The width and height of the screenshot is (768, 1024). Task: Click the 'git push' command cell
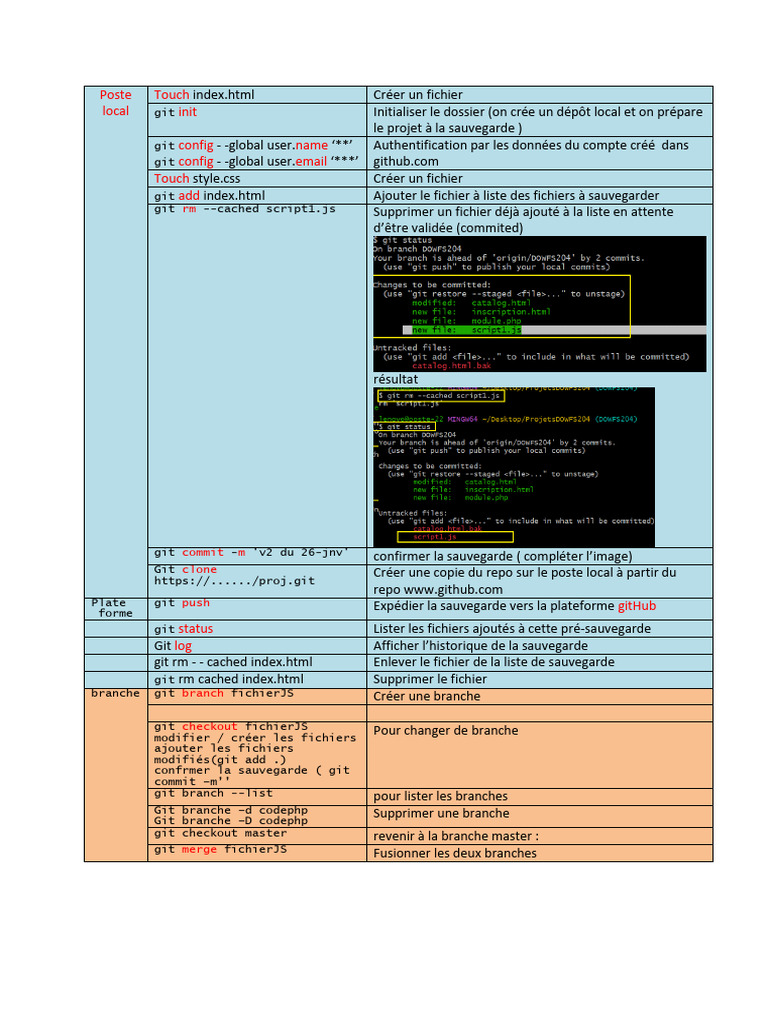pos(257,609)
